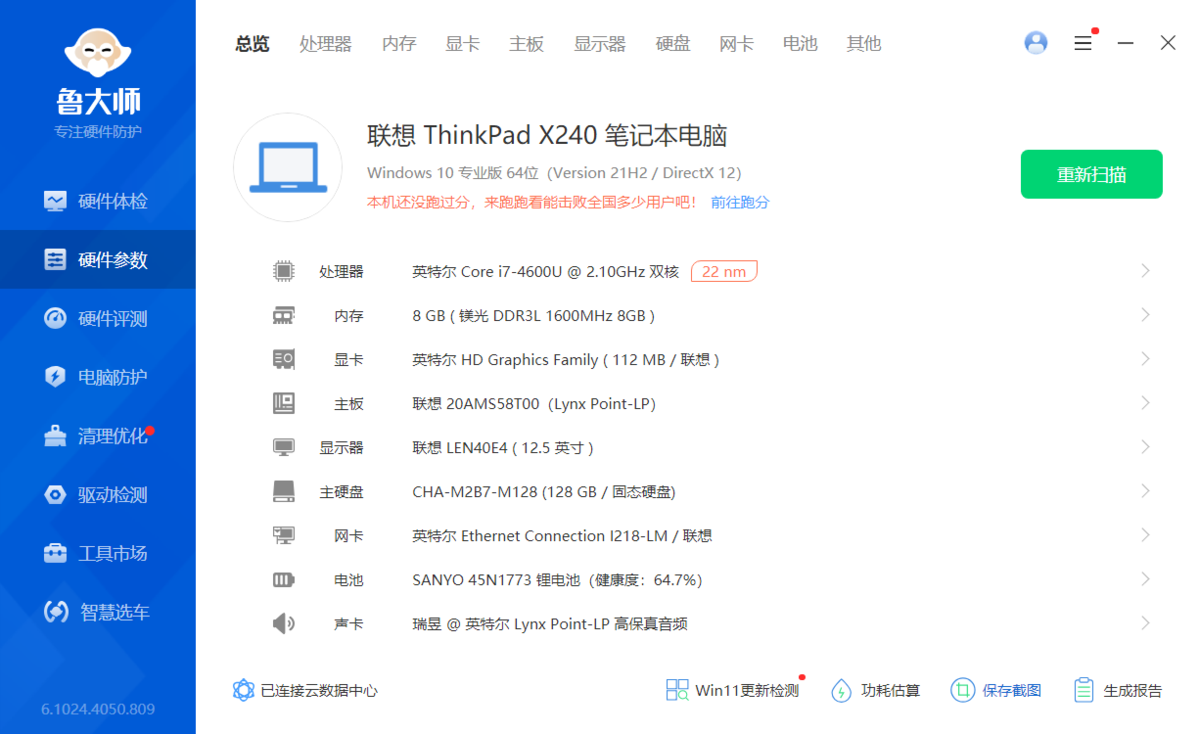Select the HD Graphics Family text
Image resolution: width=1199 pixels, height=734 pixels.
coord(566,359)
